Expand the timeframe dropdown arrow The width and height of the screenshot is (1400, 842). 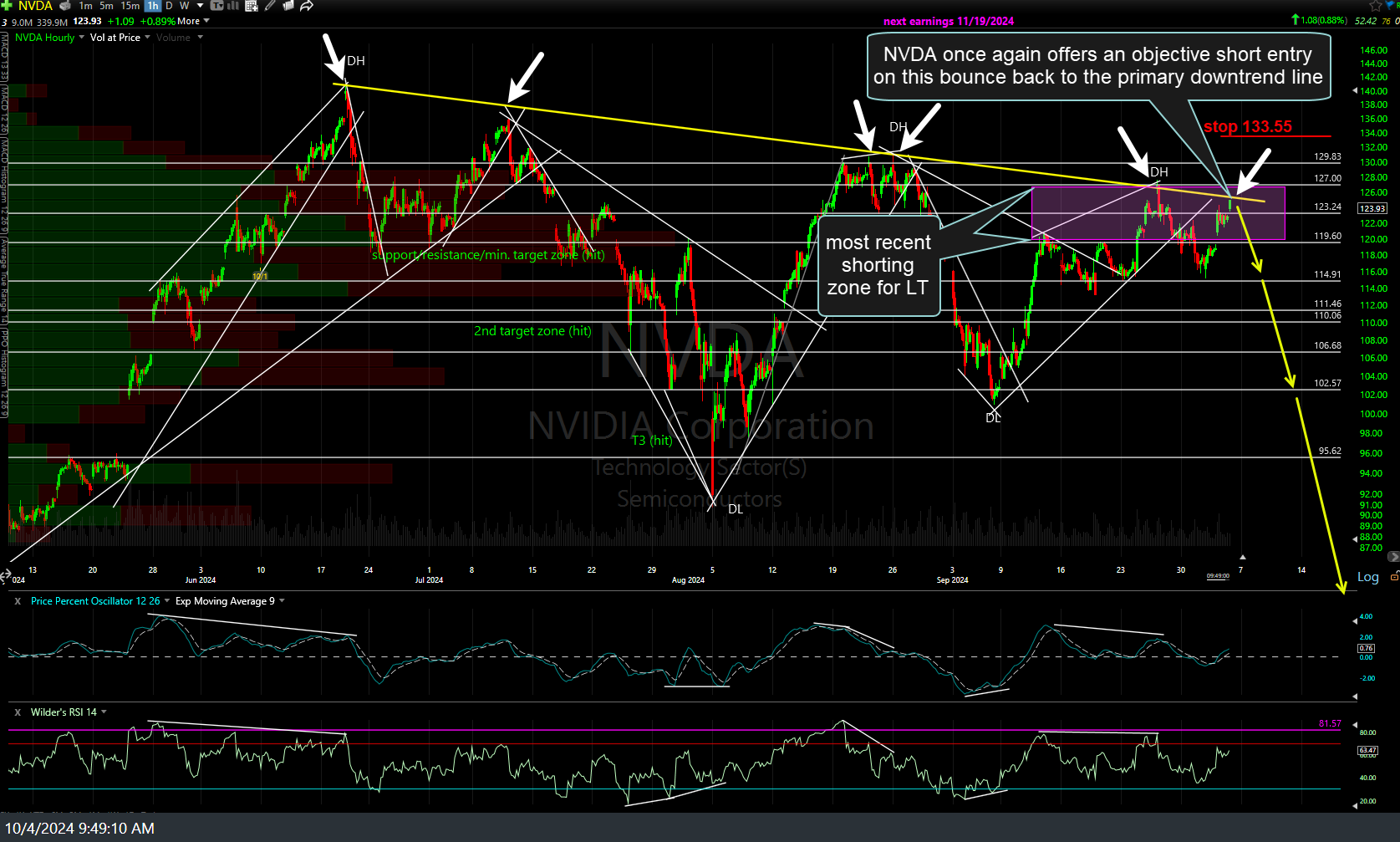tap(200, 6)
